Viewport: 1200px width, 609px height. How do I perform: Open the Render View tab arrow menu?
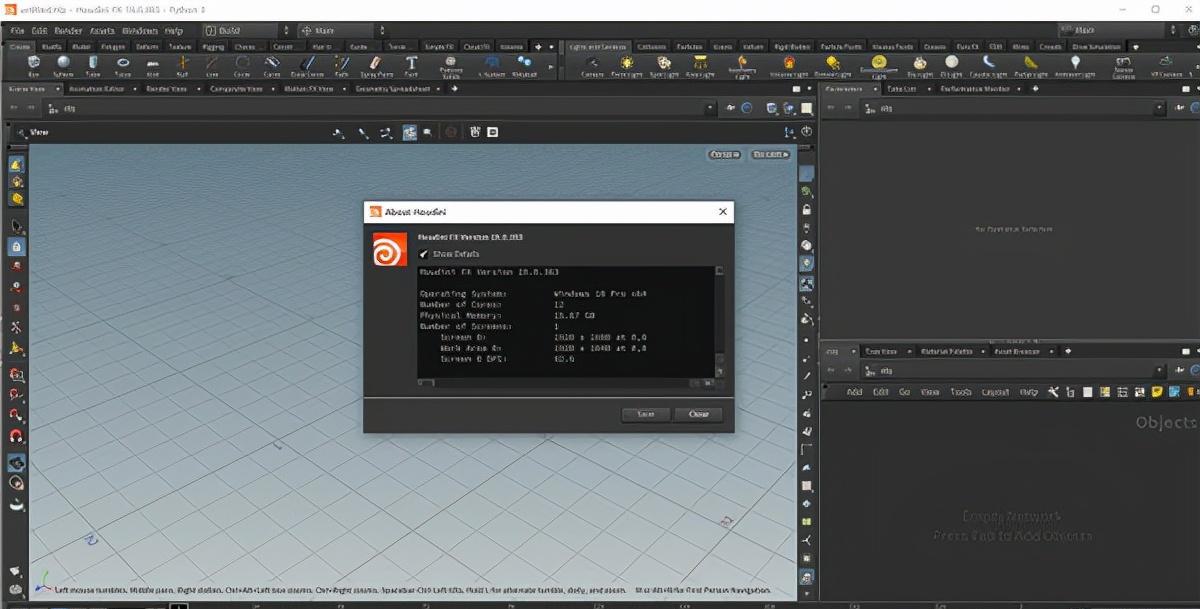click(198, 88)
